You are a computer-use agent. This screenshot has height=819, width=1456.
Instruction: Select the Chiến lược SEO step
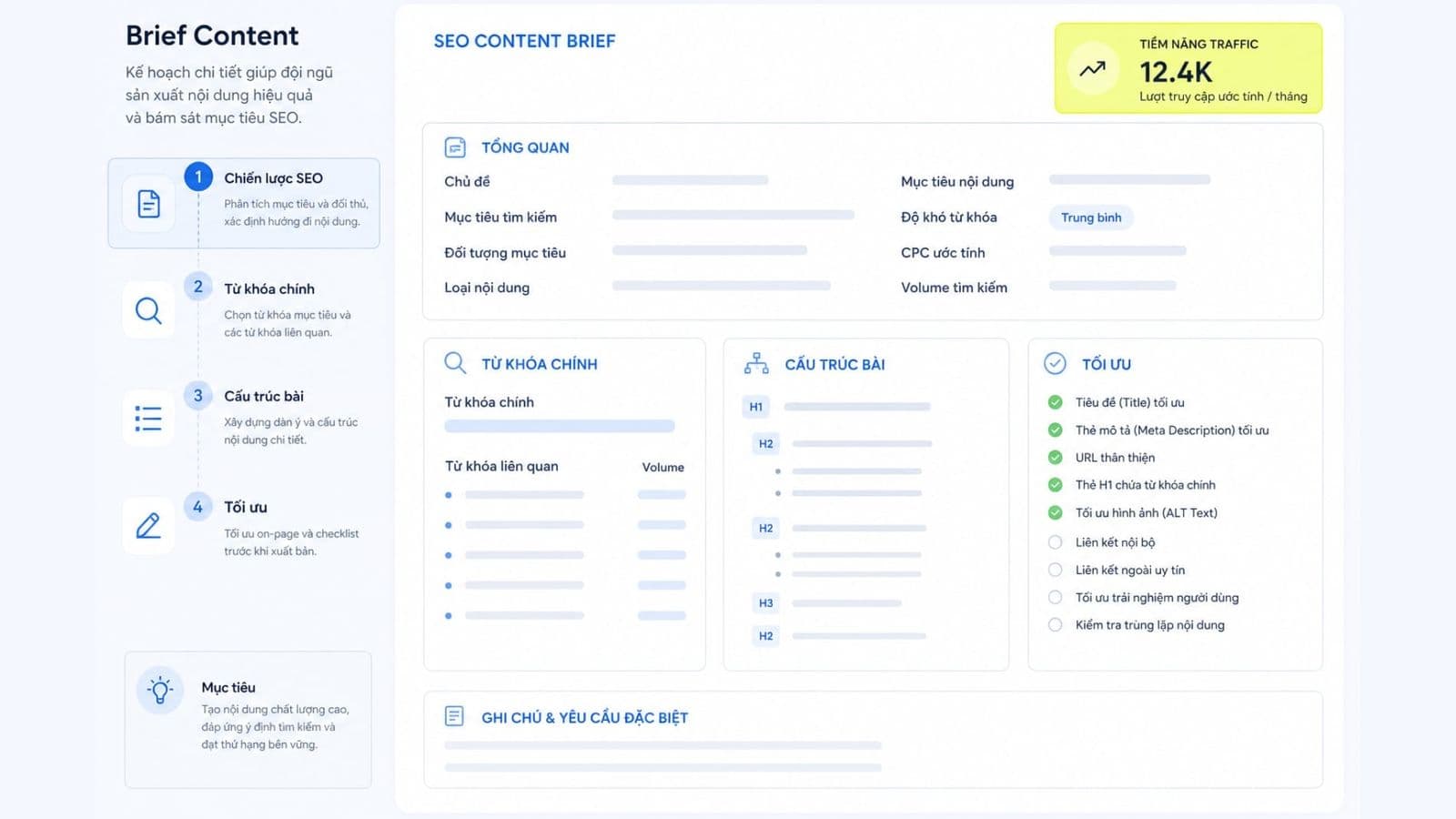[244, 203]
